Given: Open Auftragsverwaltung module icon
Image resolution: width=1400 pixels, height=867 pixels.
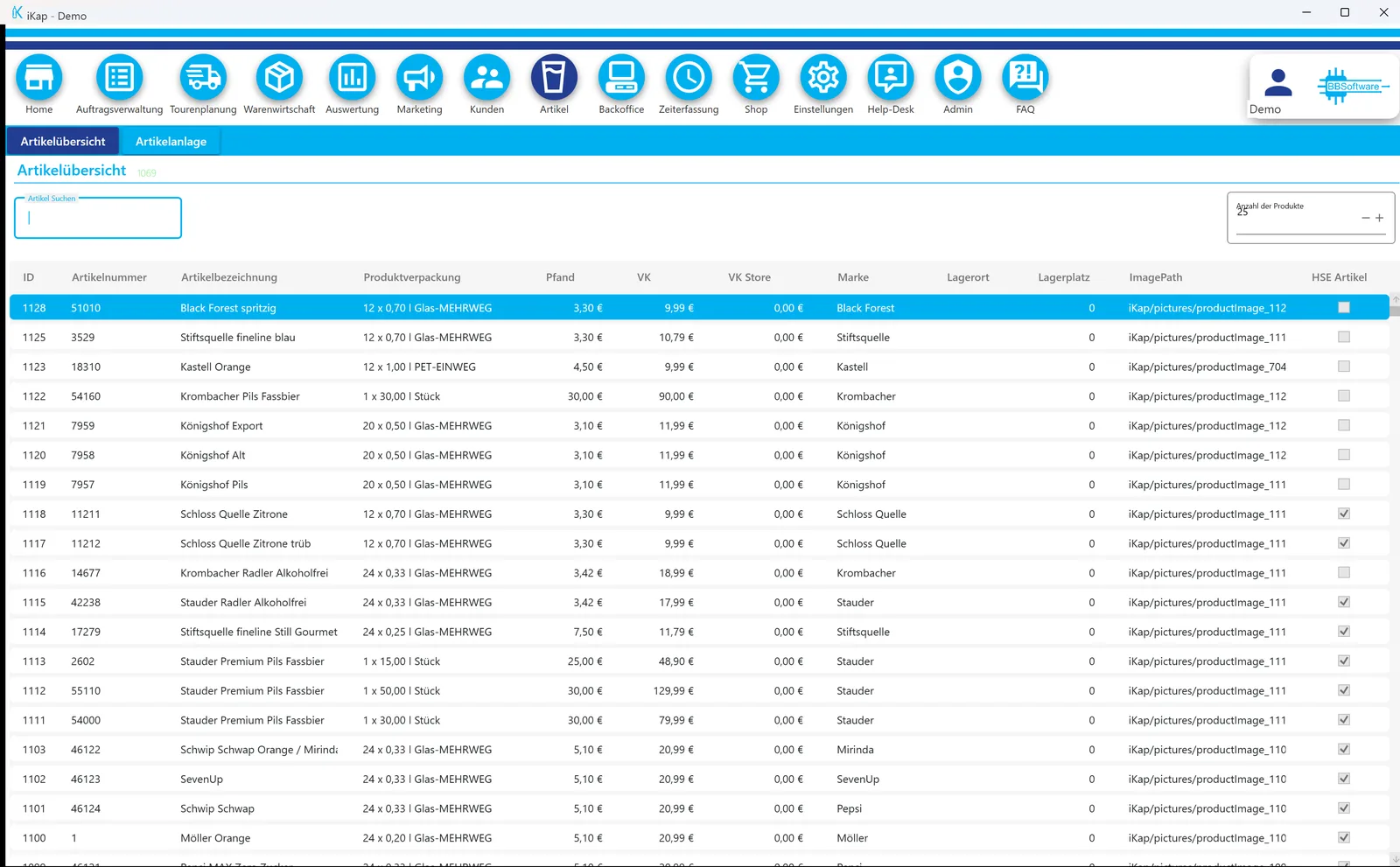Looking at the screenshot, I should [119, 77].
